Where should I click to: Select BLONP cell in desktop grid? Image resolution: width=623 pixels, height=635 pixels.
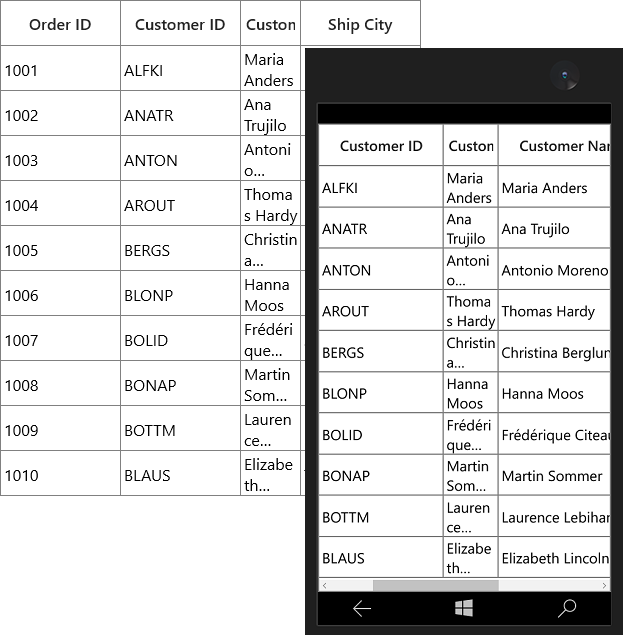(180, 293)
